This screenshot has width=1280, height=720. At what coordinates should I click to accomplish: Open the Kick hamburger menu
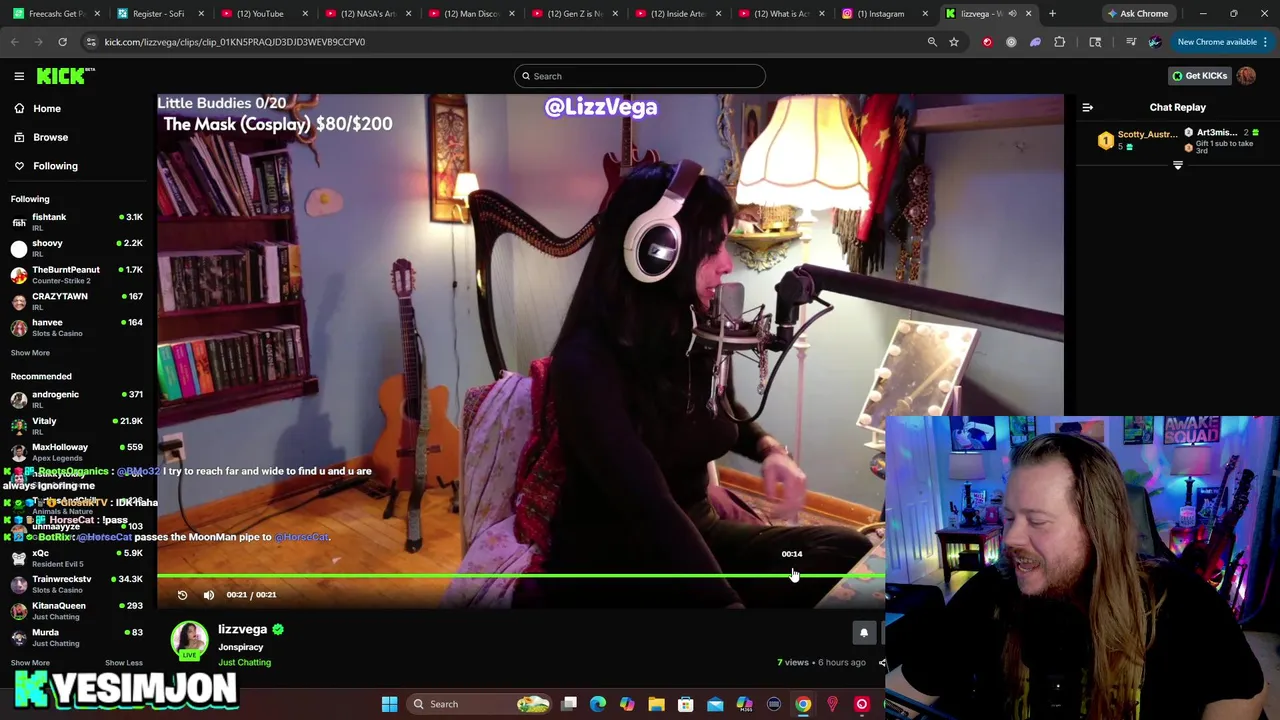coord(19,76)
